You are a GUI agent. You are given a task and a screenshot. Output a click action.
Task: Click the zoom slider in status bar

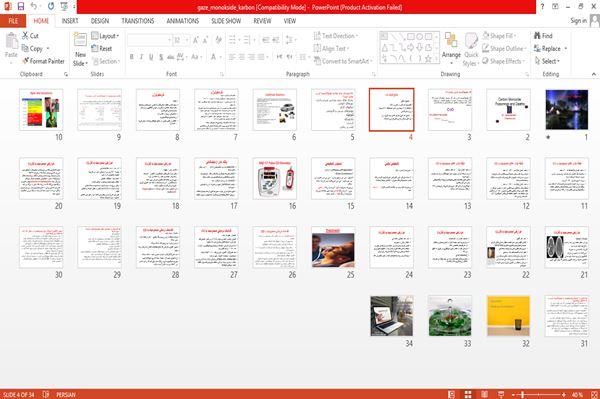538,394
